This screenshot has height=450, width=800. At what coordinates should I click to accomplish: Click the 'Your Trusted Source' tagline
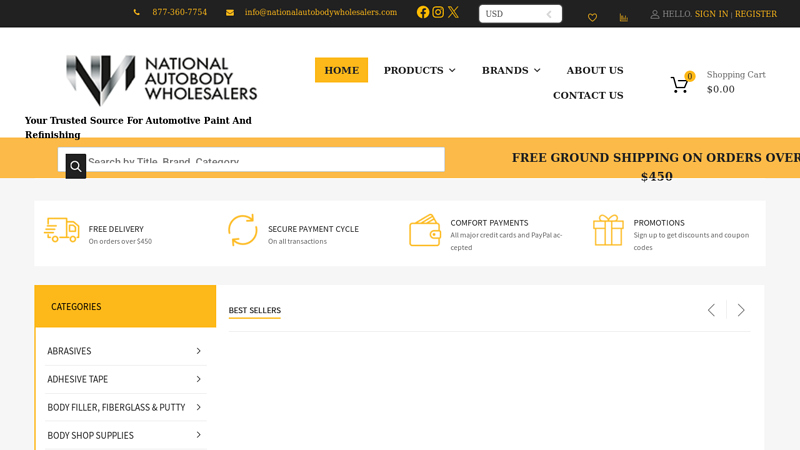[138, 128]
